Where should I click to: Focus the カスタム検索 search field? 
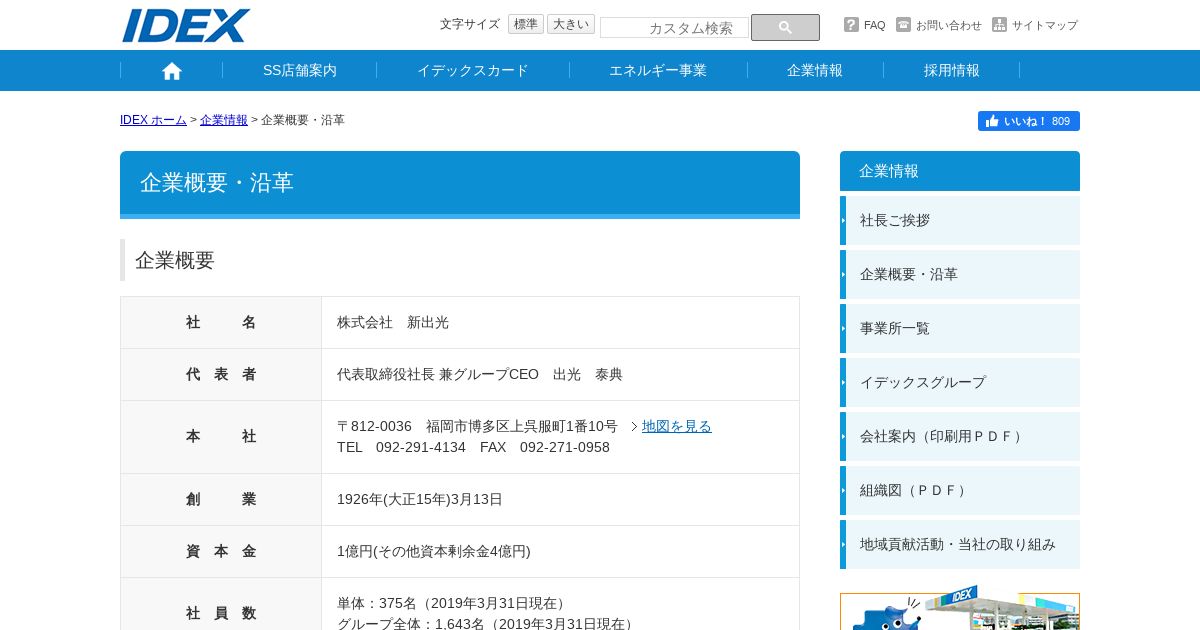pyautogui.click(x=675, y=28)
